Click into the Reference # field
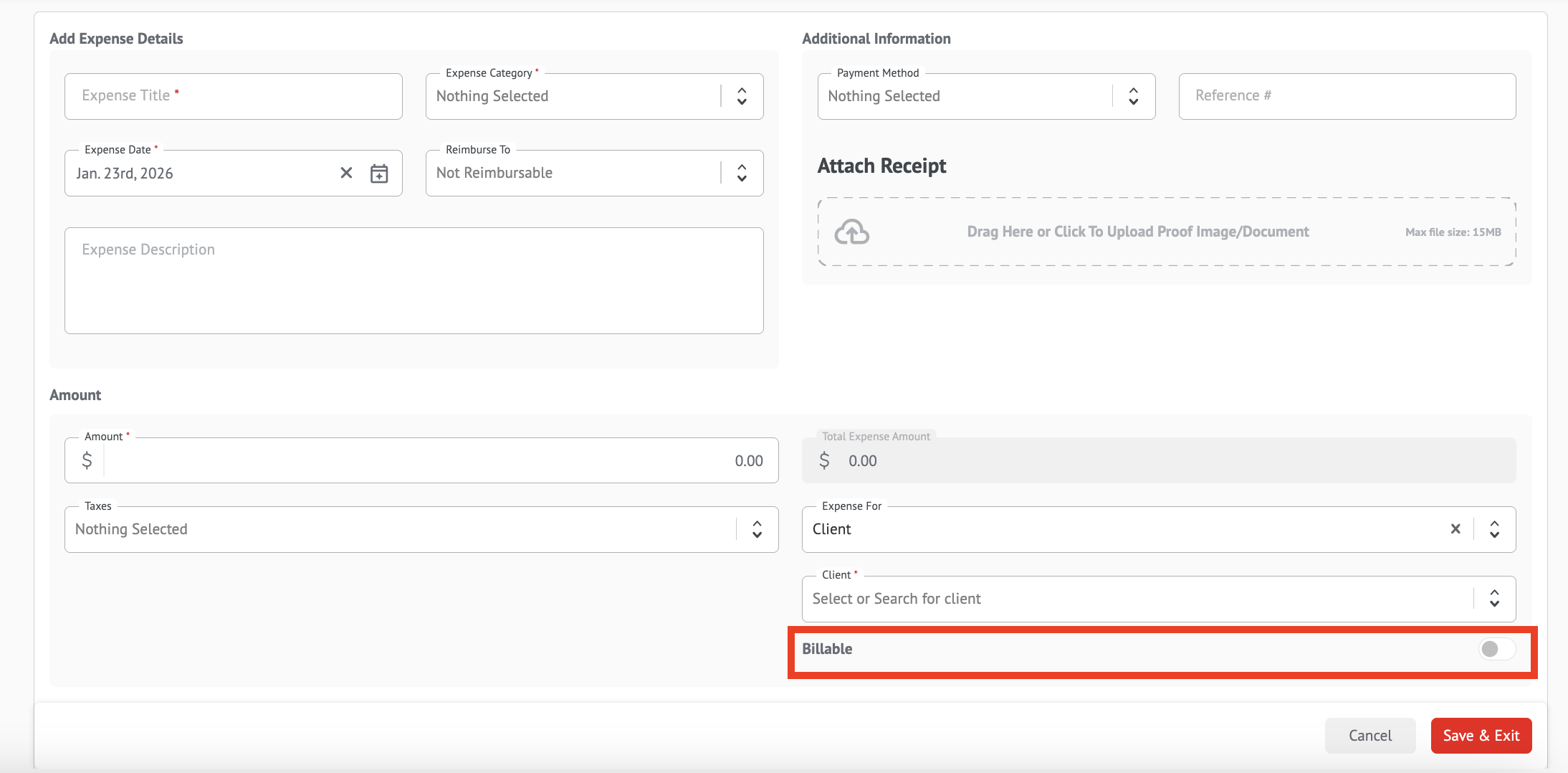The height and width of the screenshot is (773, 1568). (1347, 96)
